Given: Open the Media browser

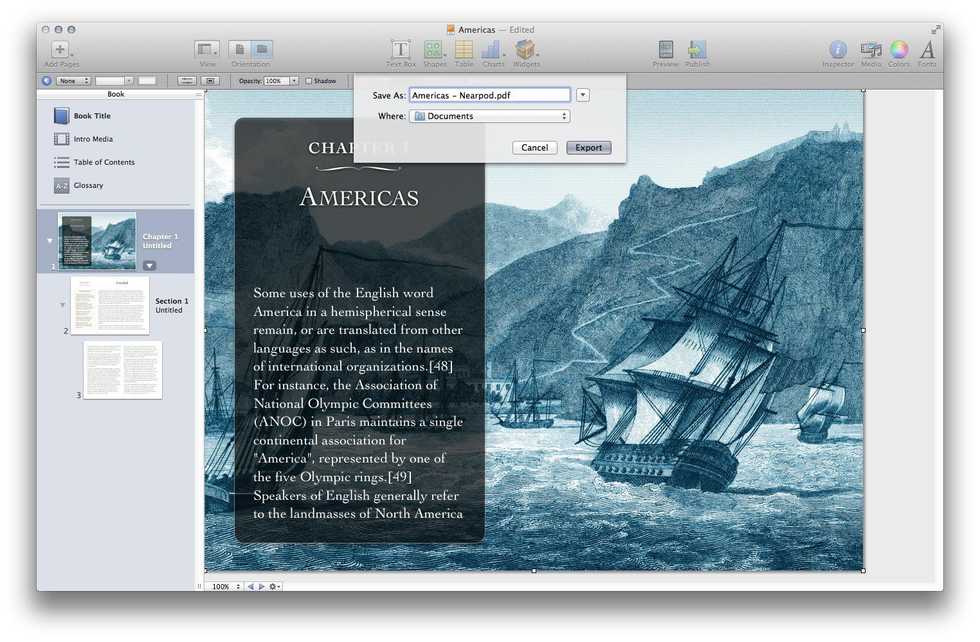Looking at the screenshot, I should pos(871,50).
